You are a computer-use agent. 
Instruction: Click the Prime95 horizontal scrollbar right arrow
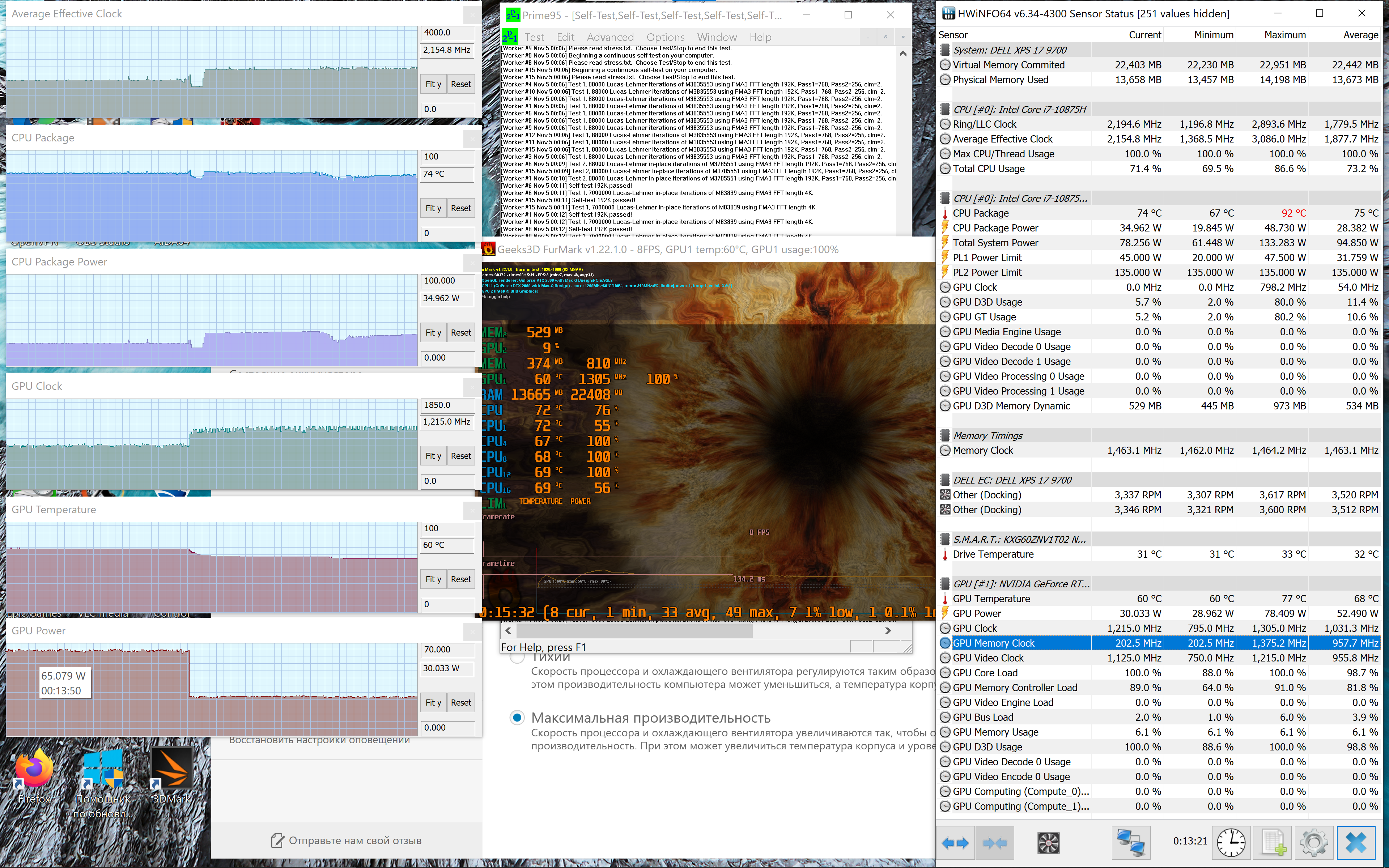click(x=888, y=630)
